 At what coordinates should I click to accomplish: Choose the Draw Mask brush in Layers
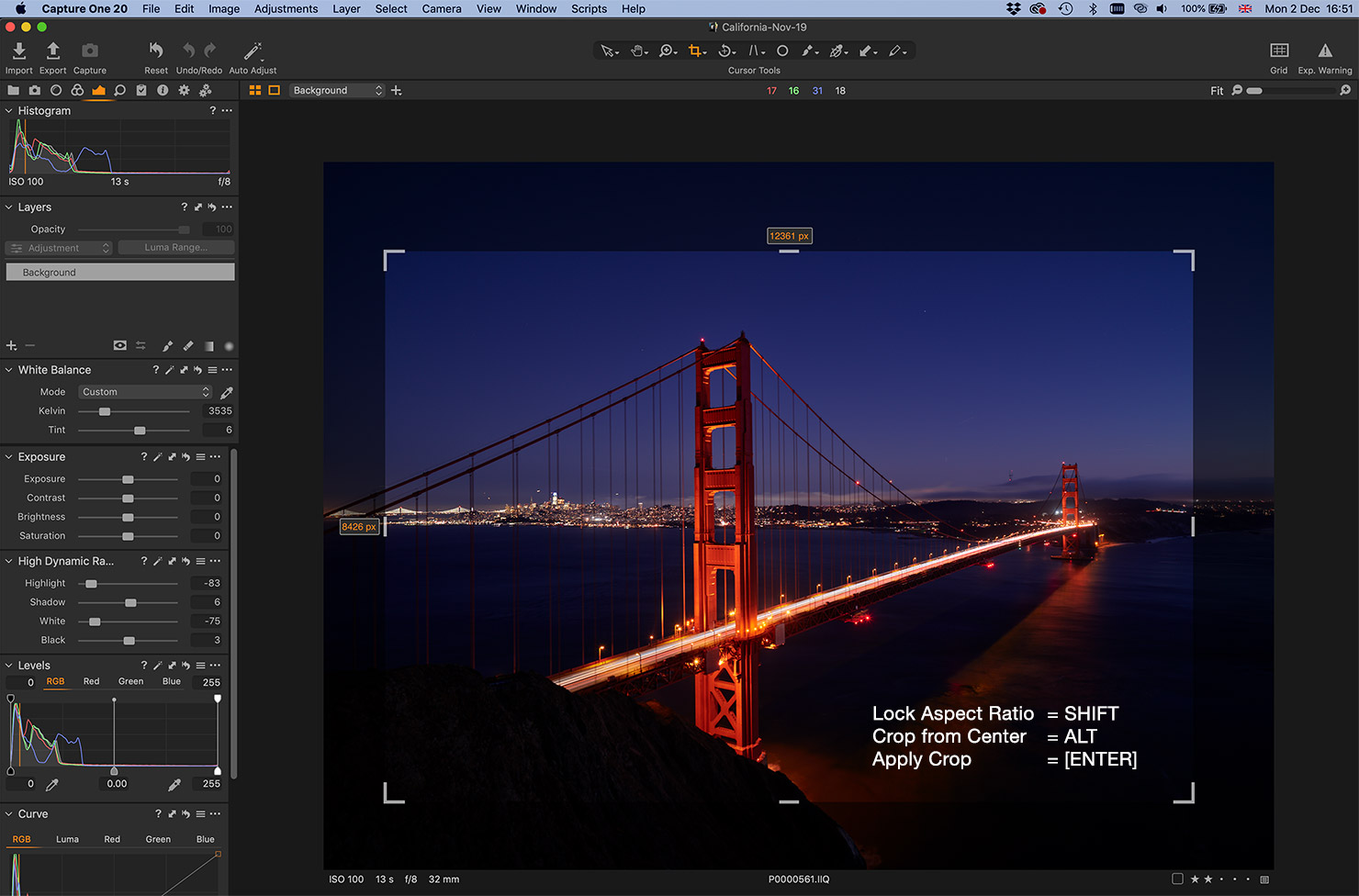[167, 346]
